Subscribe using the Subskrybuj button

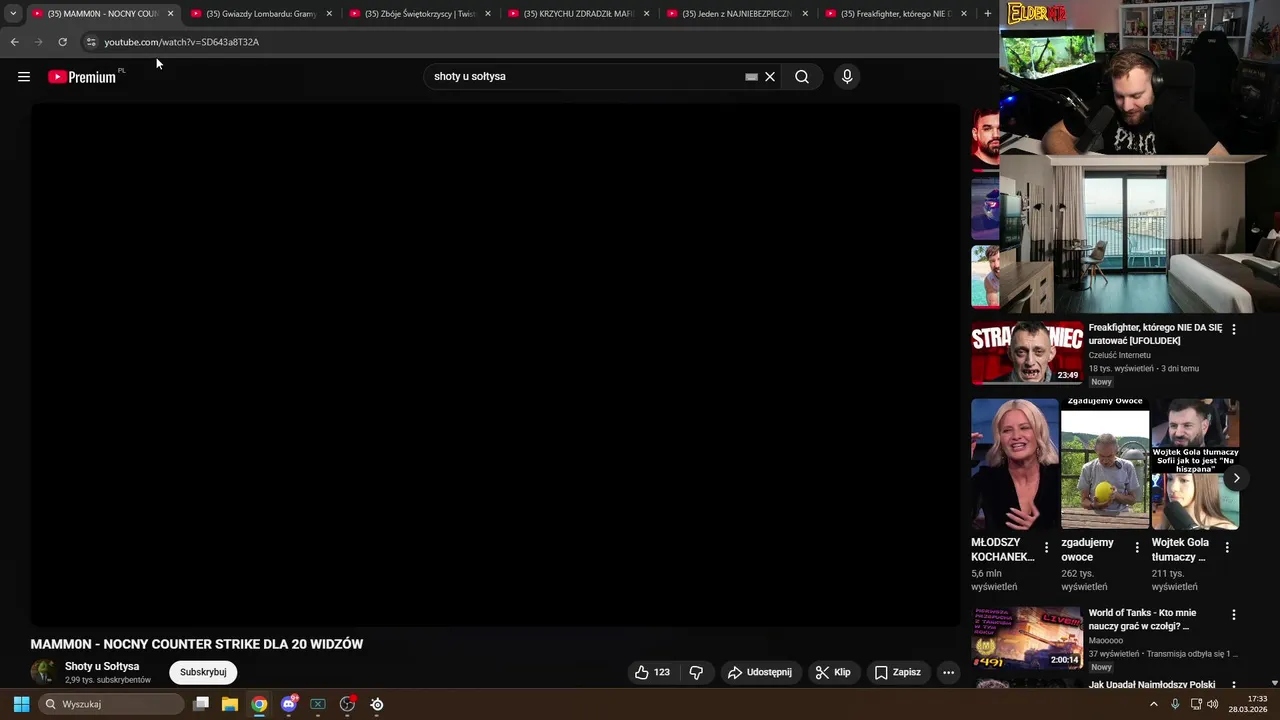coord(203,672)
